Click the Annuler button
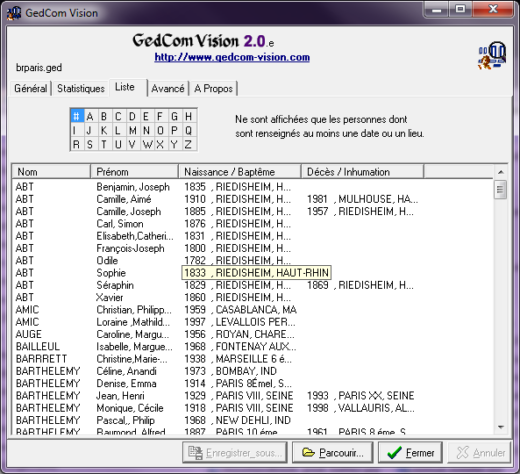The image size is (520, 474). pyautogui.click(x=479, y=453)
